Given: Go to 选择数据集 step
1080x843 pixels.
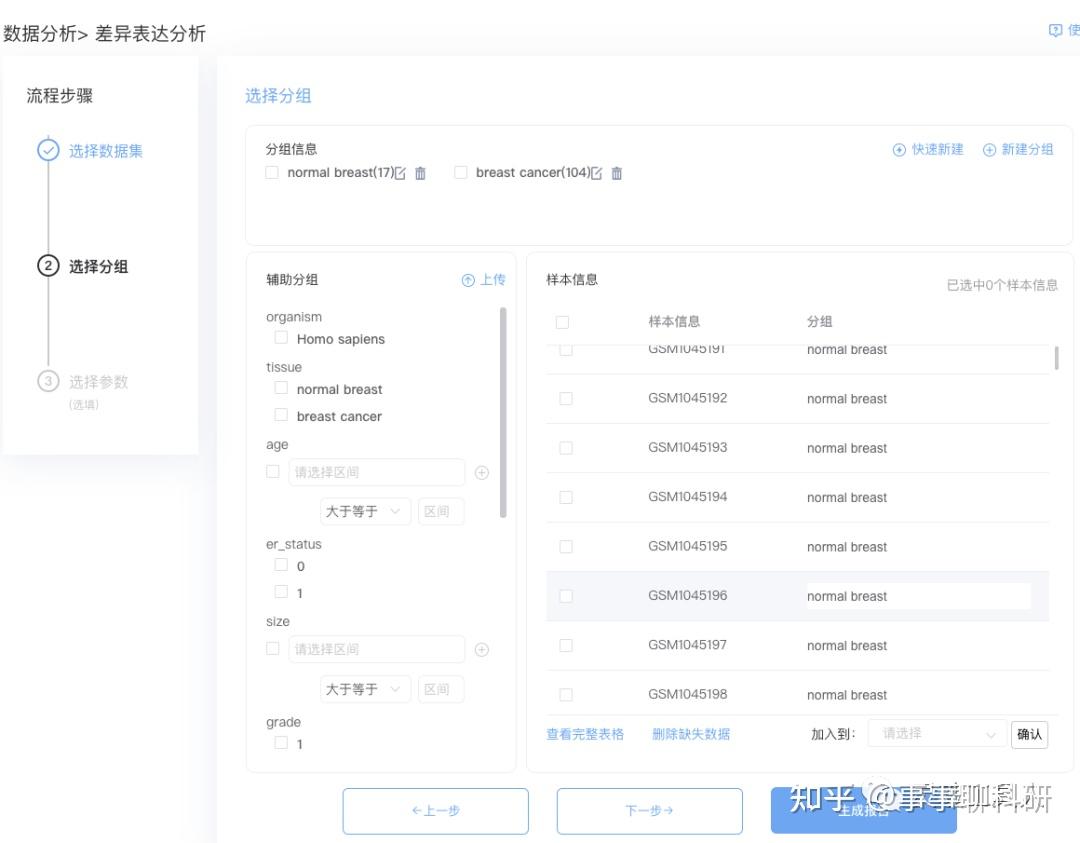Looking at the screenshot, I should (105, 151).
